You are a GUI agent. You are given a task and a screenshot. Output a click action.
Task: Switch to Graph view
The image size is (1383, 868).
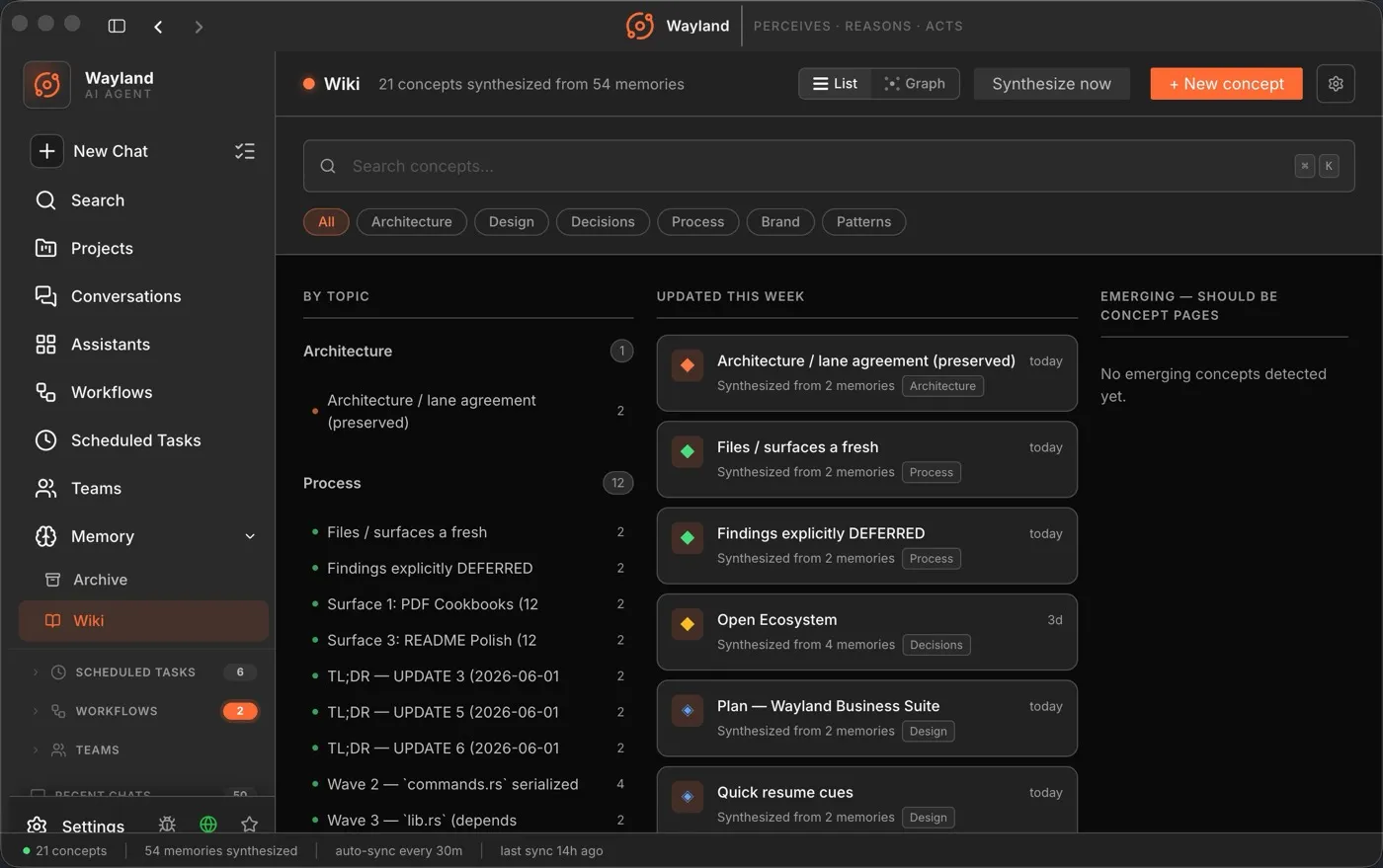915,84
